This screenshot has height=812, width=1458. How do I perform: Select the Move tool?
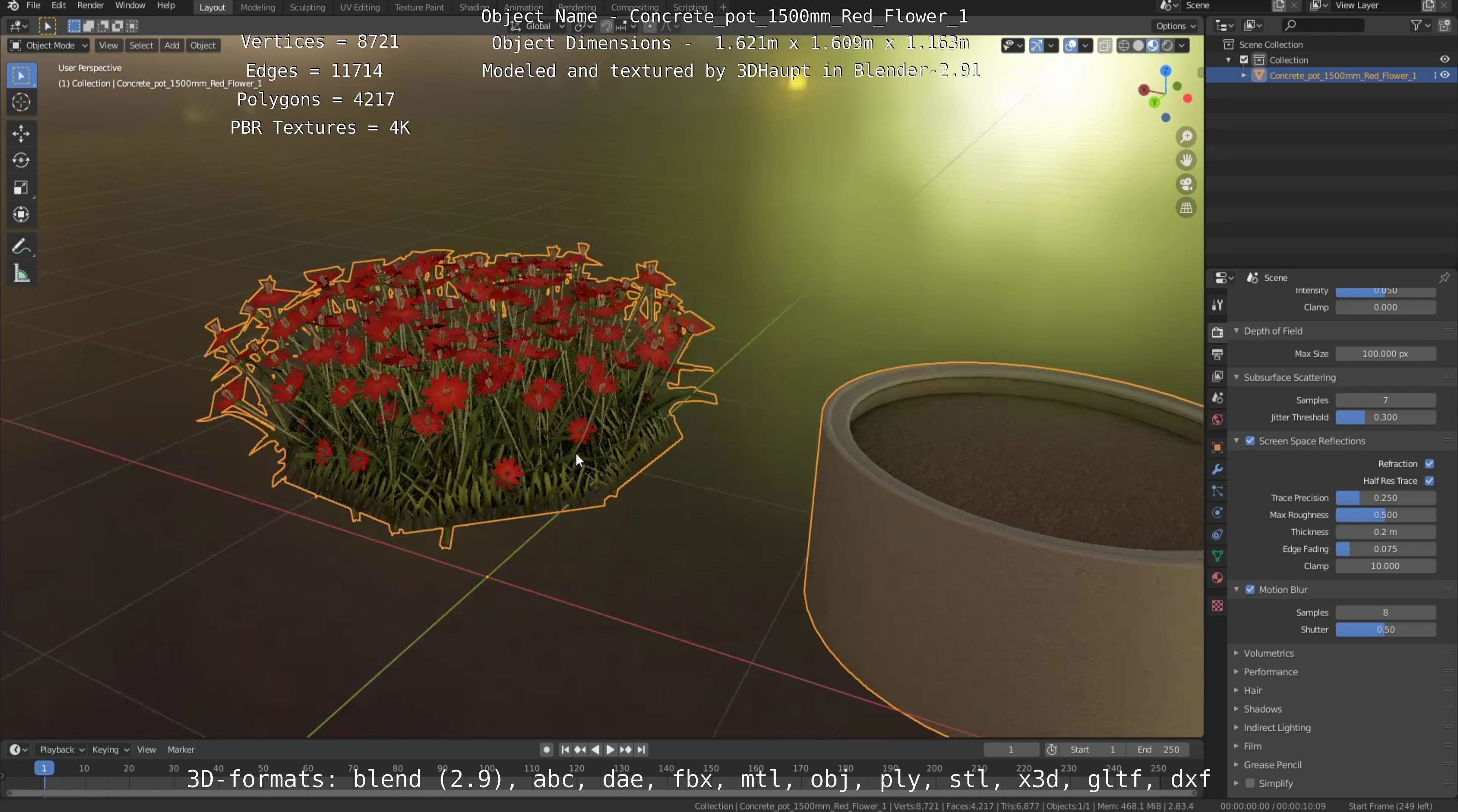(x=22, y=134)
